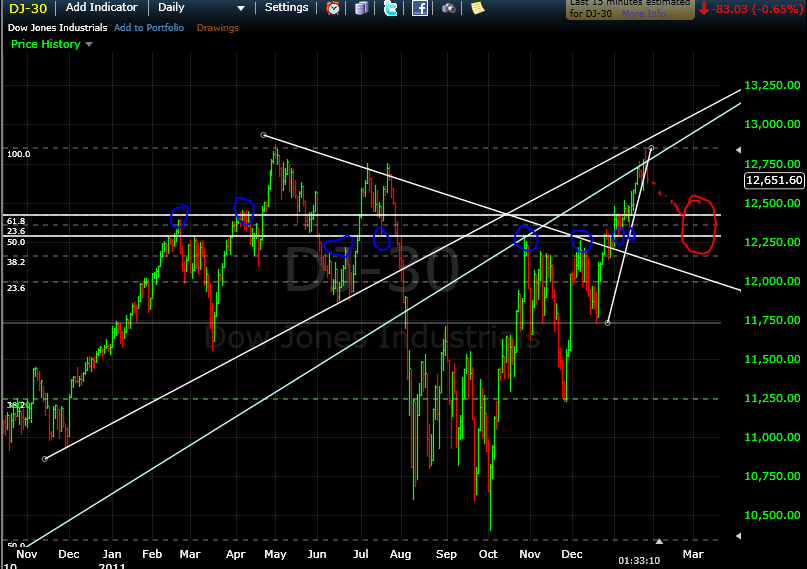This screenshot has width=807, height=569.
Task: Click the 61.8 Fibonacci level label
Action: [16, 221]
